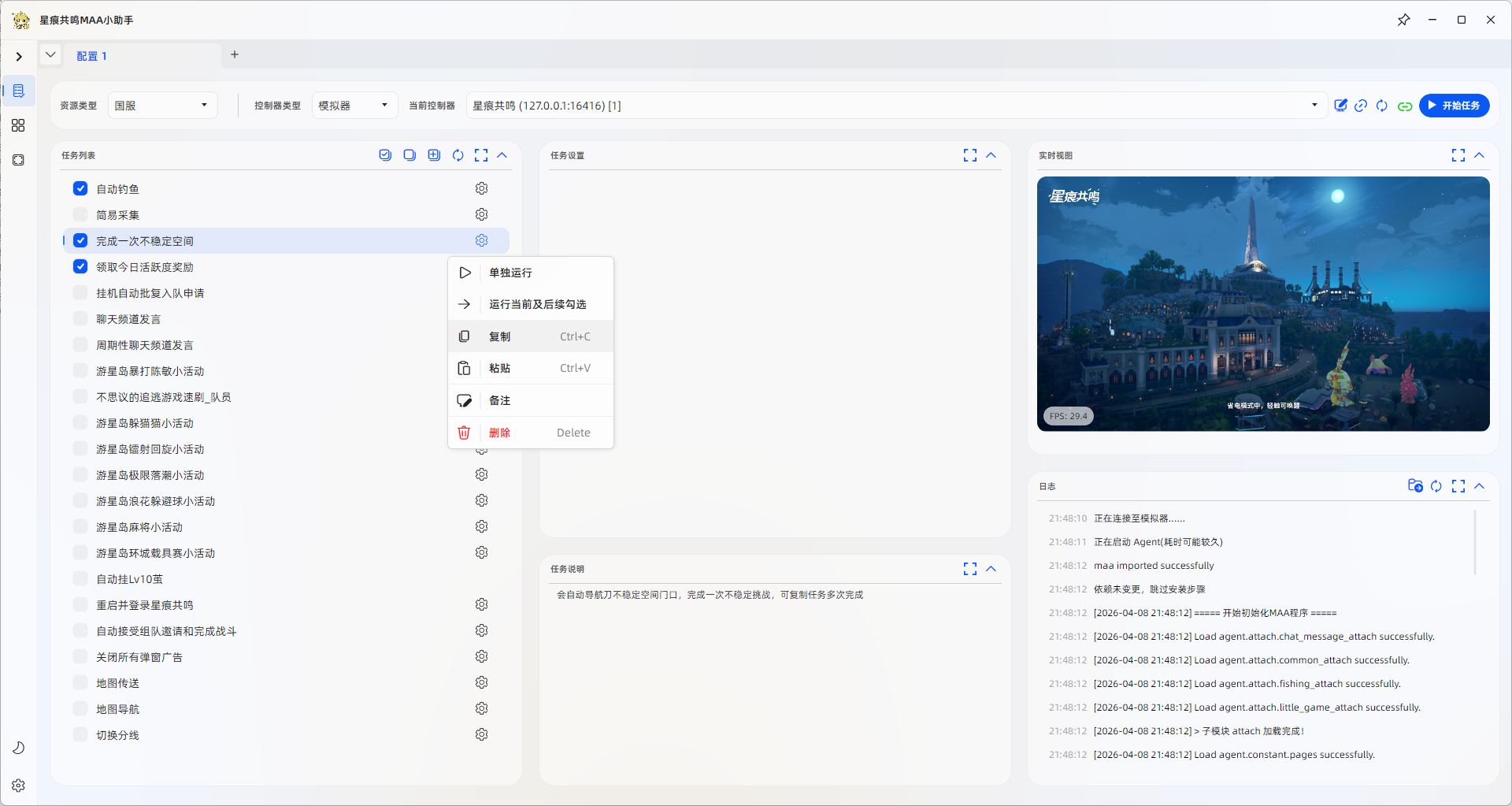Expand the left sidebar chevron
Image resolution: width=1512 pixels, height=806 pixels.
19,57
